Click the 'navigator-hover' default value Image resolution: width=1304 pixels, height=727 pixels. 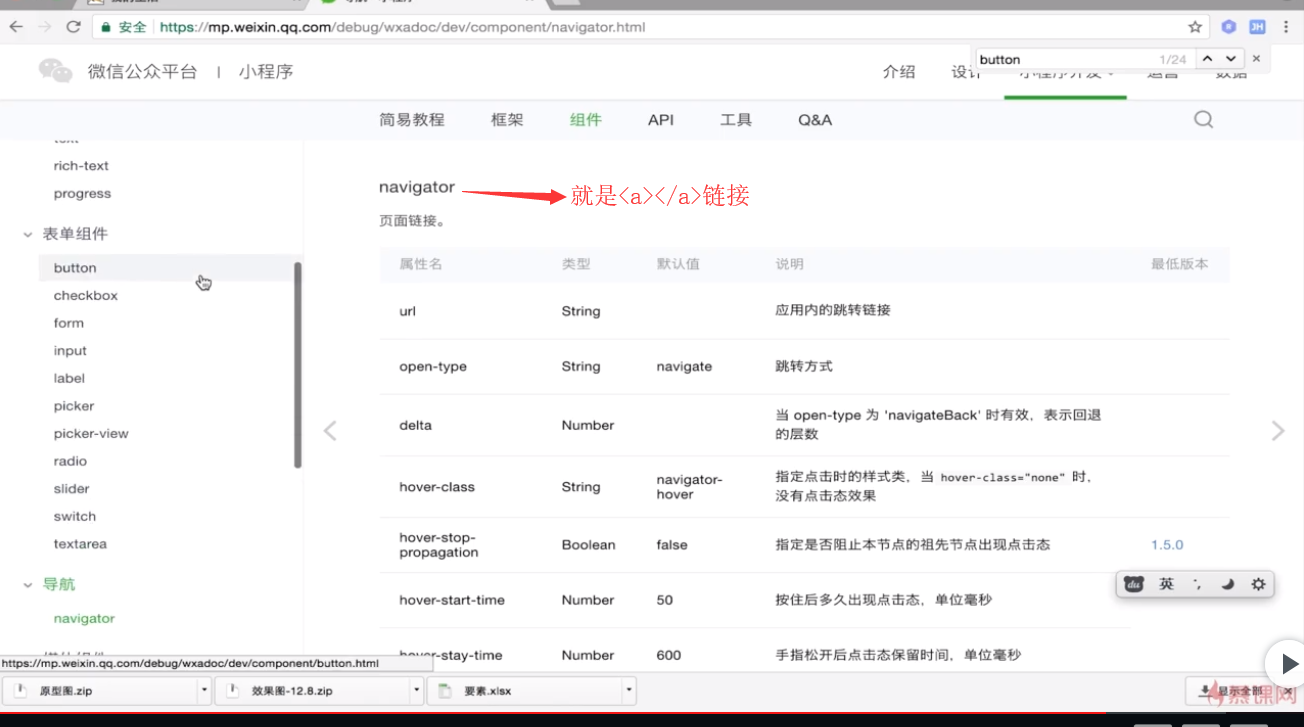coord(689,487)
